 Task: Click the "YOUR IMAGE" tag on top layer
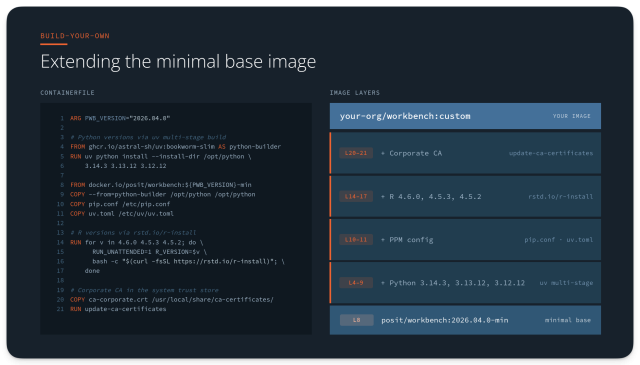pyautogui.click(x=571, y=116)
